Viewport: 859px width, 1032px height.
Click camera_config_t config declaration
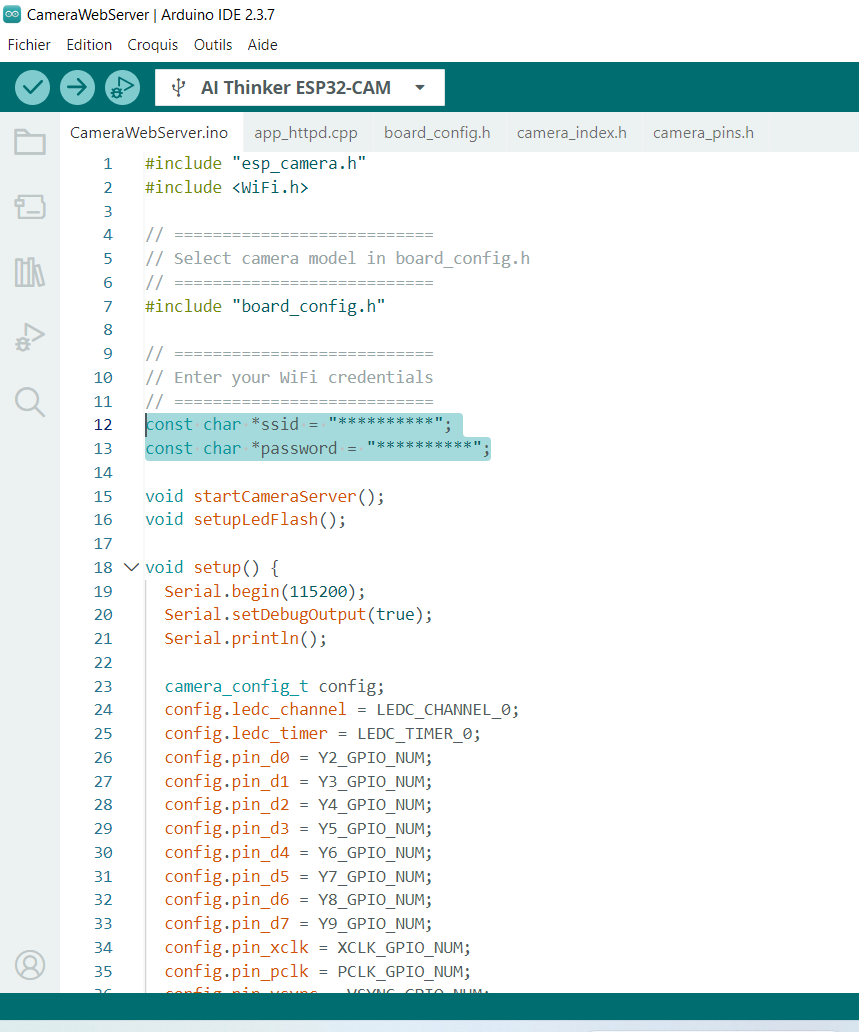click(x=274, y=686)
